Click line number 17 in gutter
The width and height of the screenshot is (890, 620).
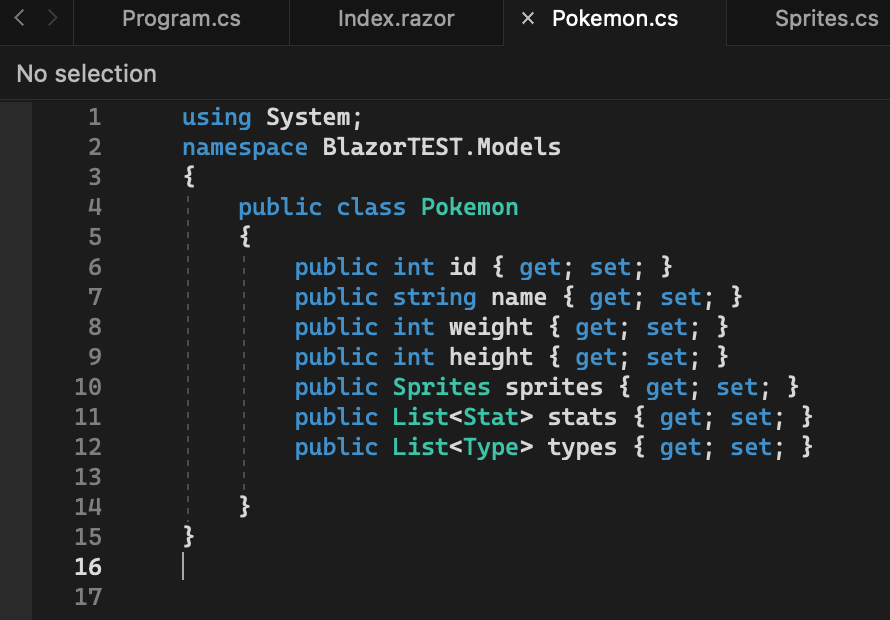(88, 597)
